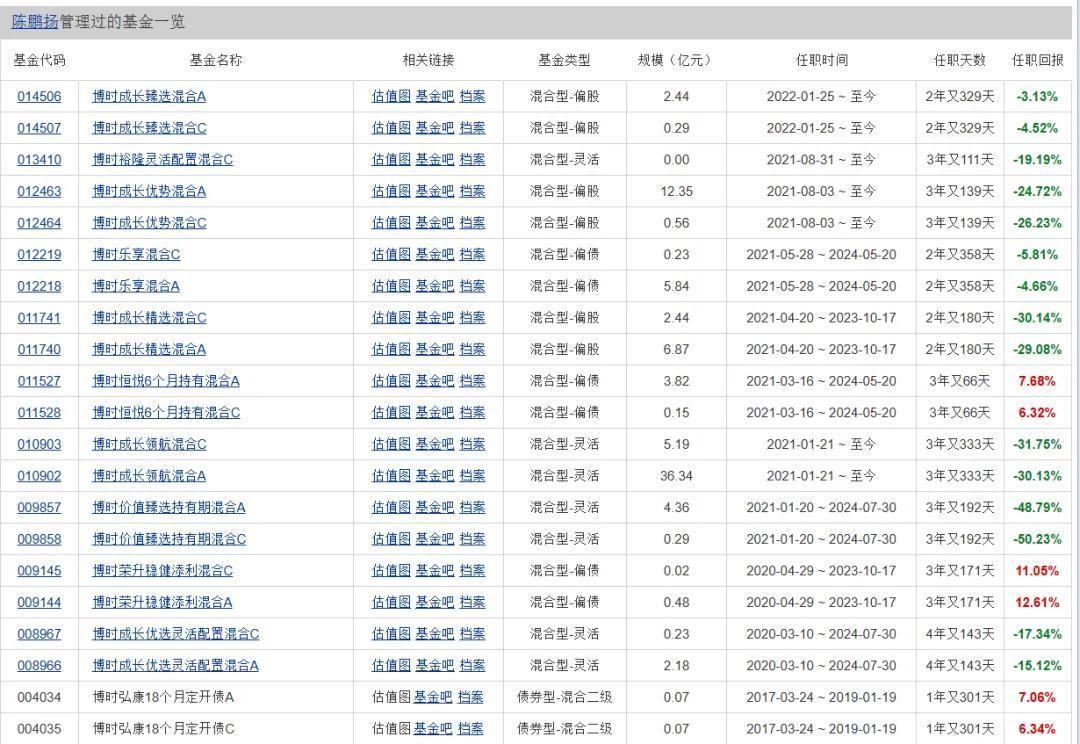Open fund code 012463 link
The width and height of the screenshot is (1080, 744).
39,192
